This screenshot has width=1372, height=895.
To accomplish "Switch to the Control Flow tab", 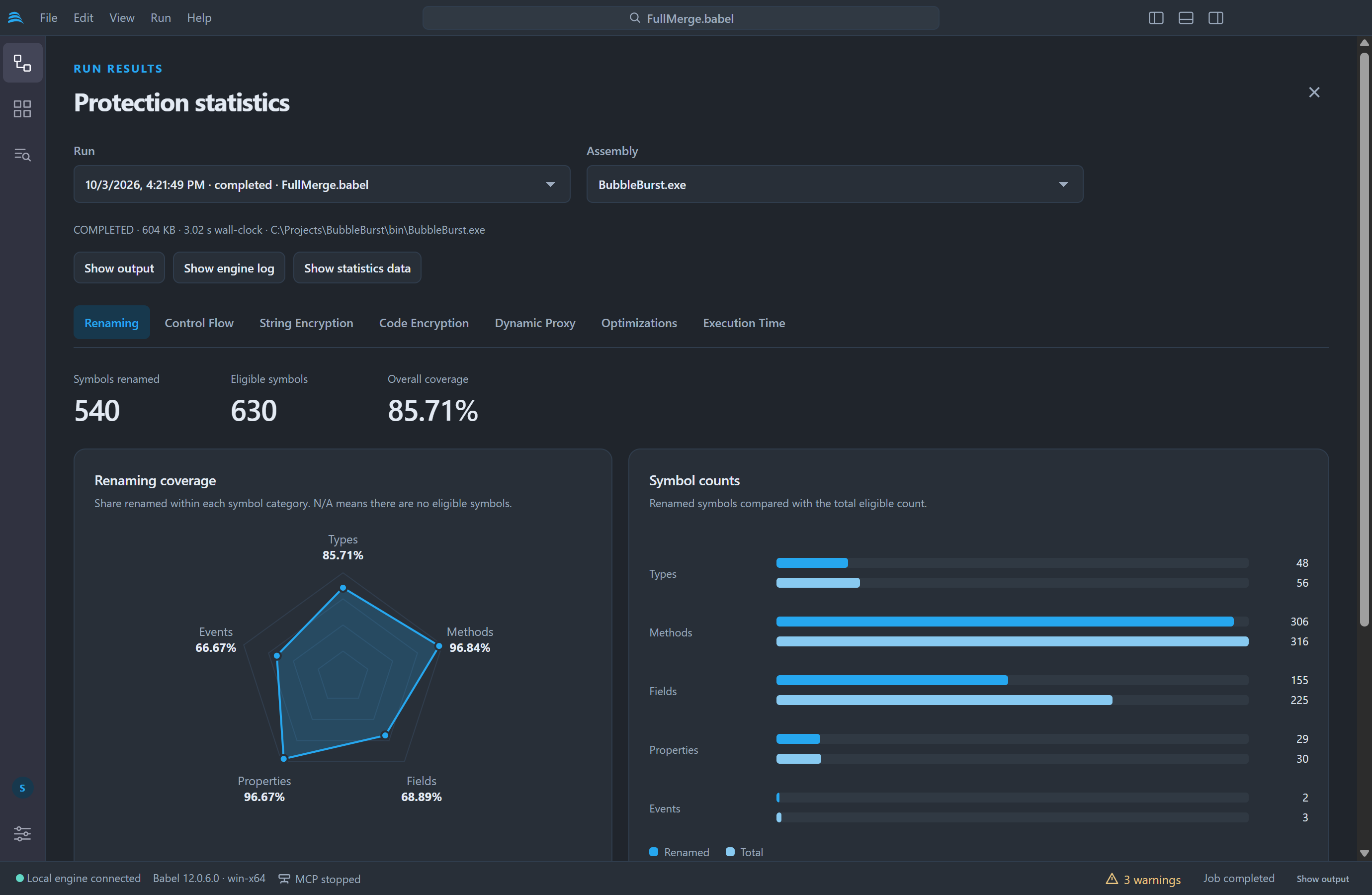I will click(199, 323).
